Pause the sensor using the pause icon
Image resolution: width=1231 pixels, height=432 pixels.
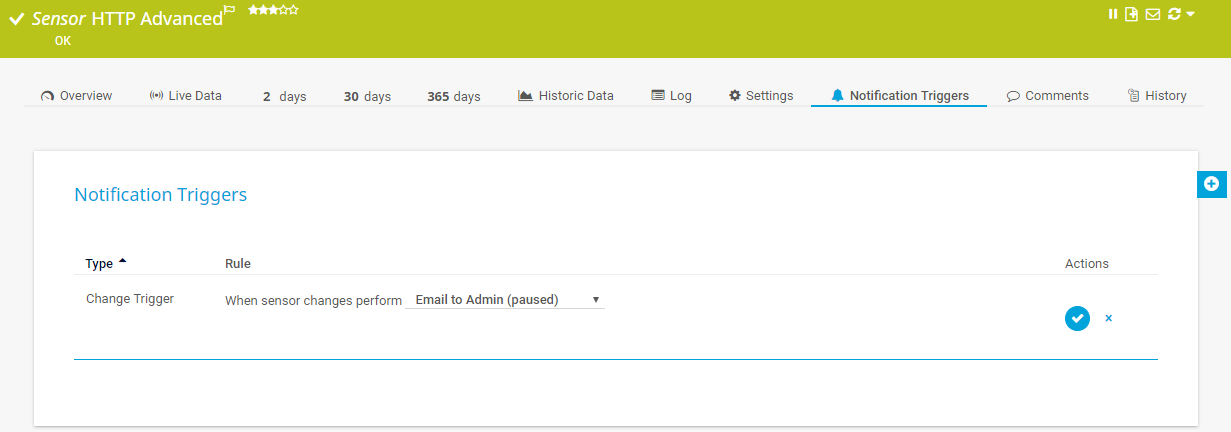[1113, 14]
